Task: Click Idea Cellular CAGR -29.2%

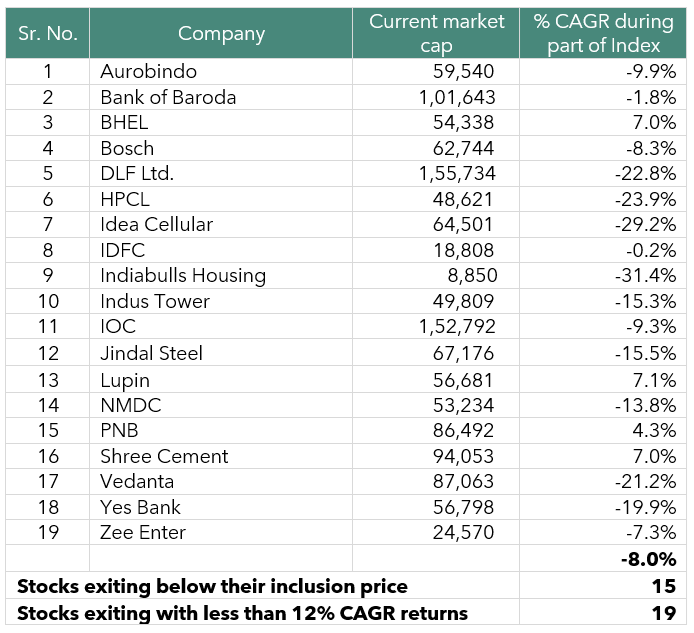Action: (645, 224)
